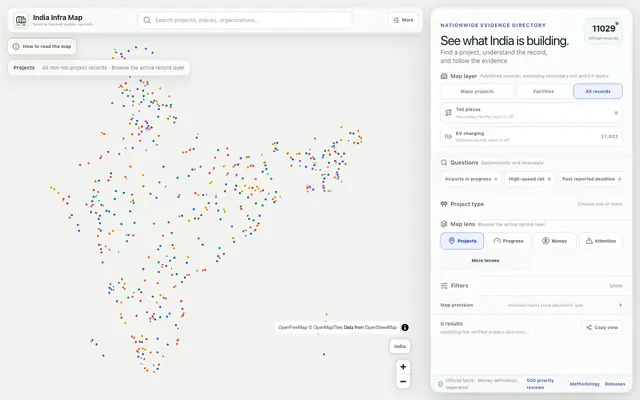Select the All records map layer tab
This screenshot has width=640, height=400.
point(598,91)
